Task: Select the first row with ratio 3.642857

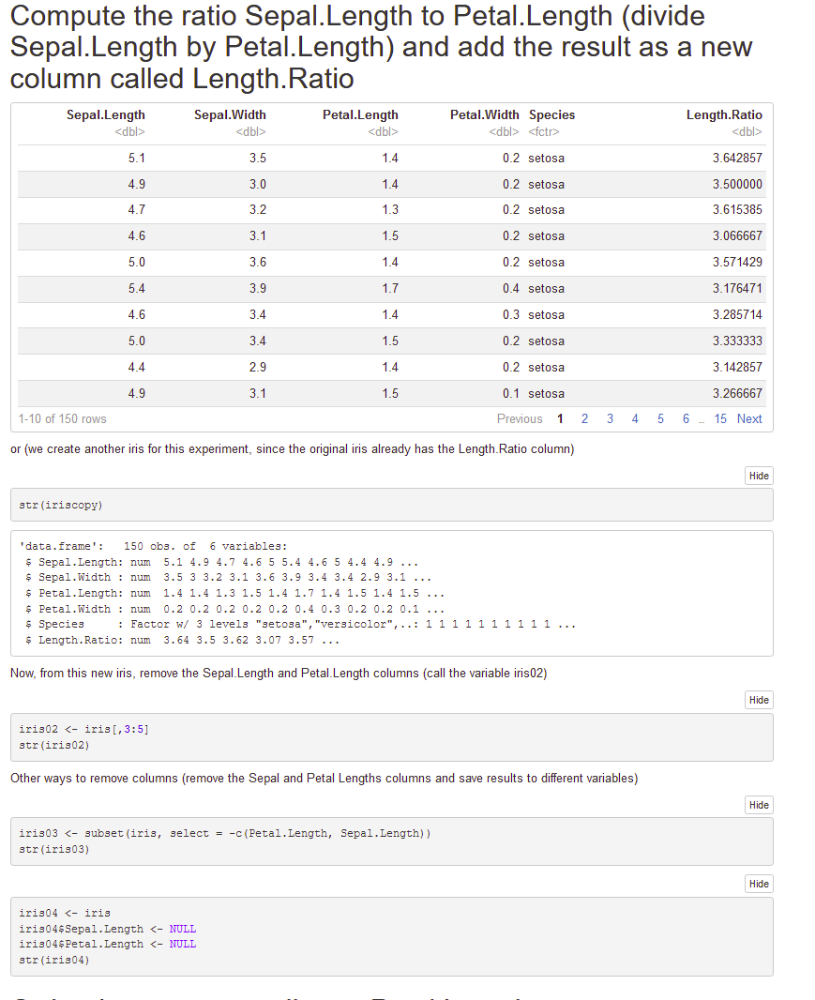Action: tap(391, 158)
